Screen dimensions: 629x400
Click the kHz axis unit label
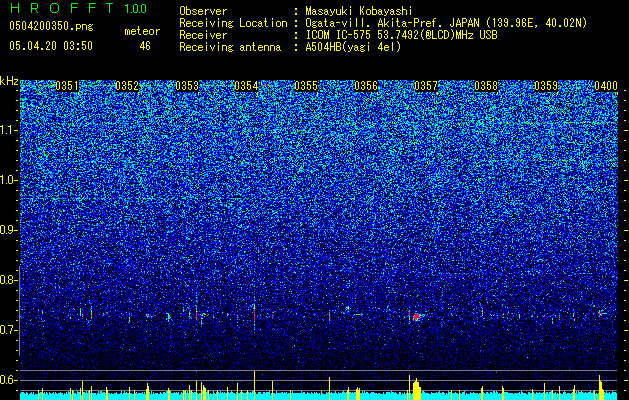[x=9, y=81]
